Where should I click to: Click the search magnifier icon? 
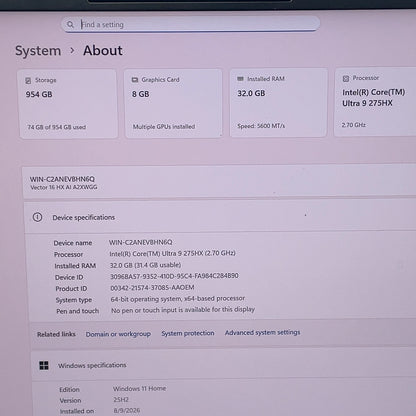point(70,24)
